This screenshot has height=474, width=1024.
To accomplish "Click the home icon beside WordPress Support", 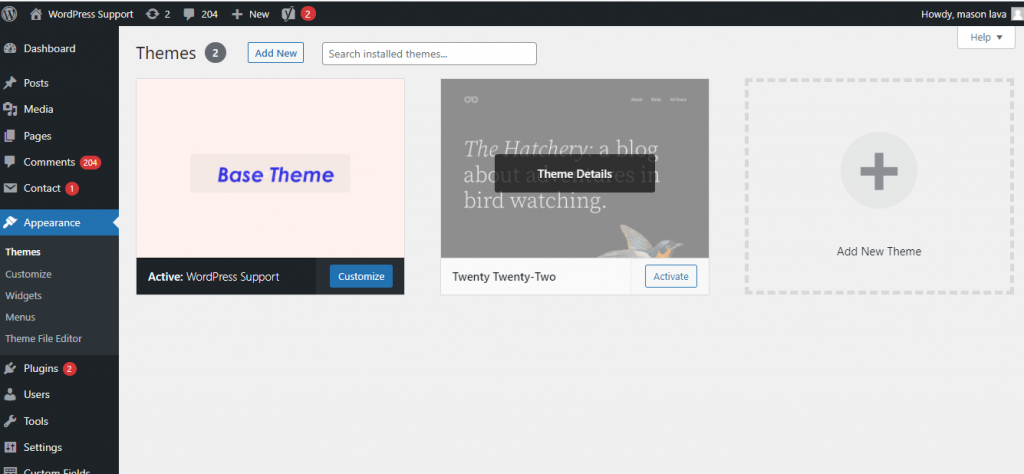I will [37, 14].
